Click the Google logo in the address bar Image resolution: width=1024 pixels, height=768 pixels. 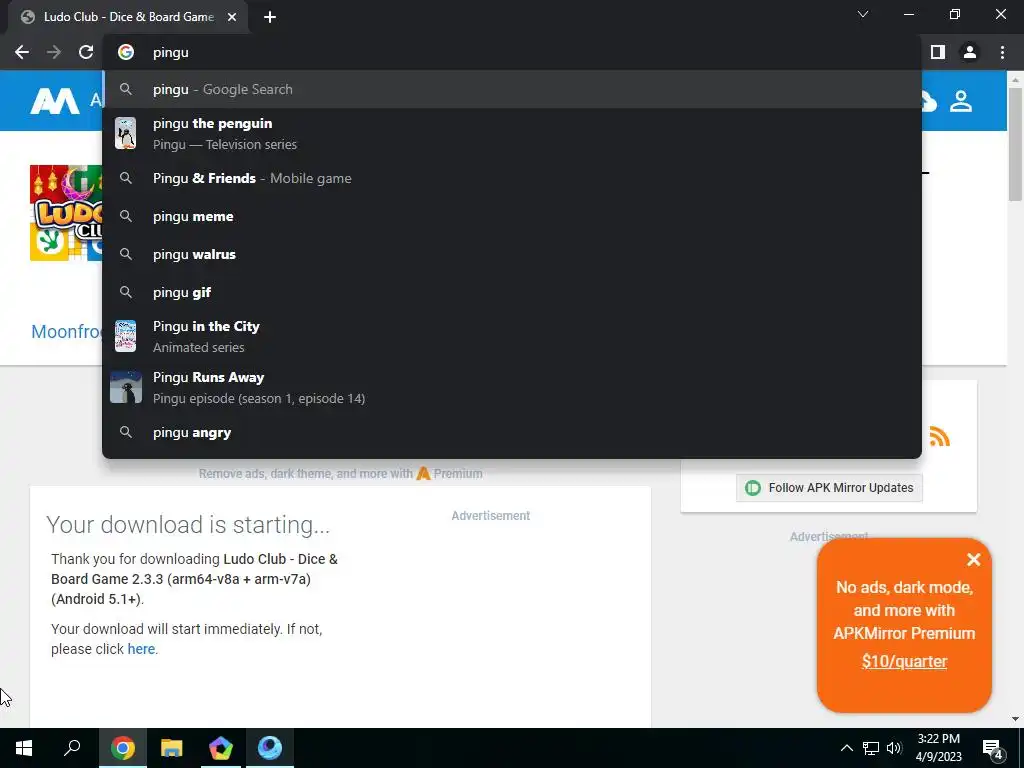(125, 52)
